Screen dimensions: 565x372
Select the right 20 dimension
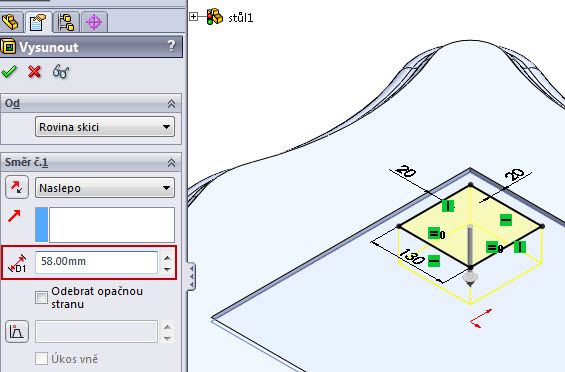pos(515,174)
